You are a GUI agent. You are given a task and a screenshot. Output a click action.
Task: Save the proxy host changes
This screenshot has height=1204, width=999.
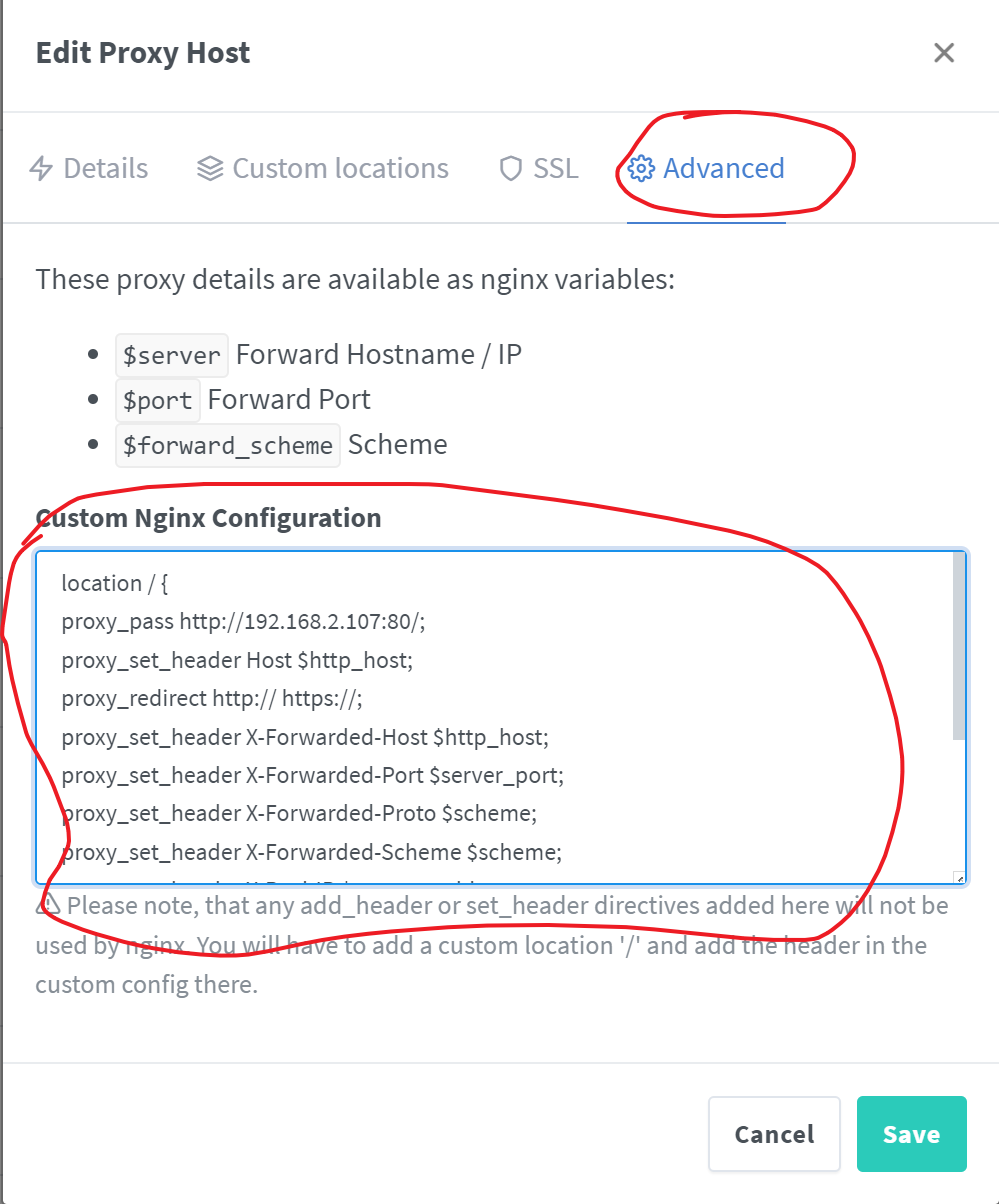[911, 1134]
